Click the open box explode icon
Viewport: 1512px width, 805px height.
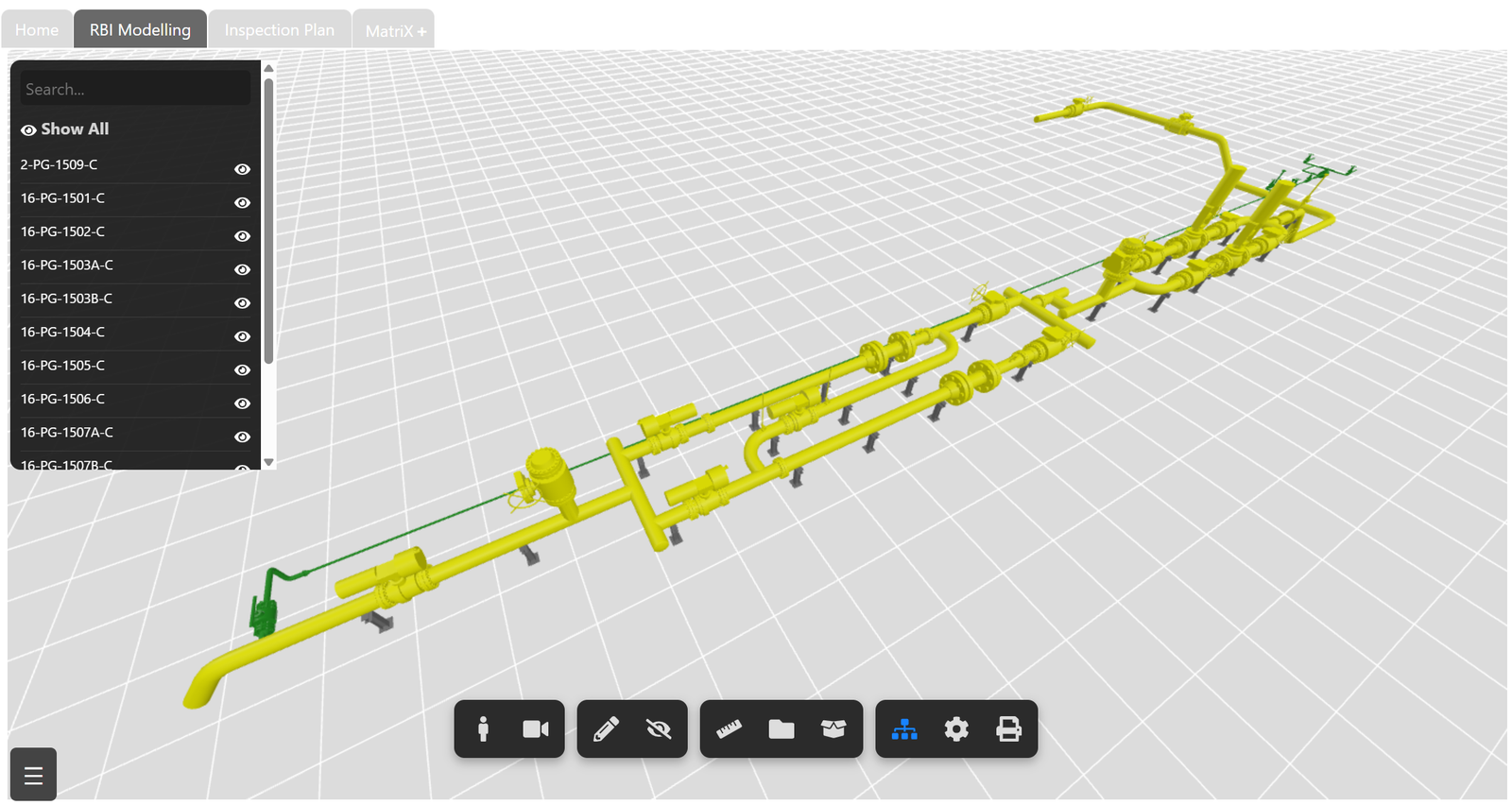833,728
